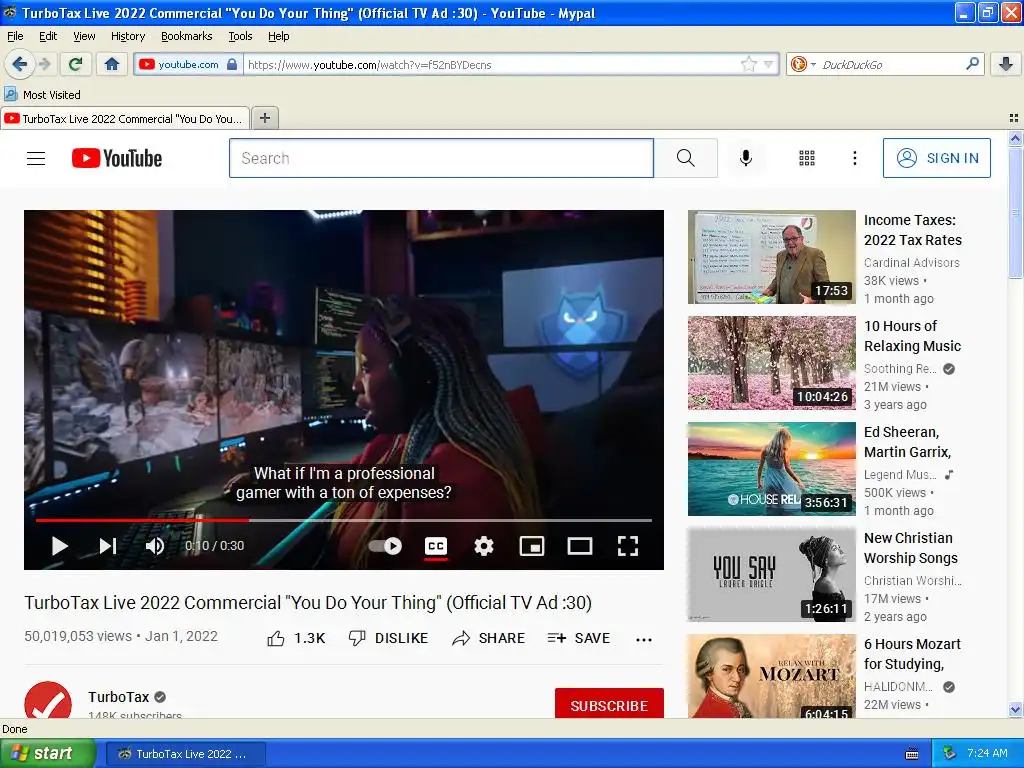Skip to next video with Next button

coord(108,546)
